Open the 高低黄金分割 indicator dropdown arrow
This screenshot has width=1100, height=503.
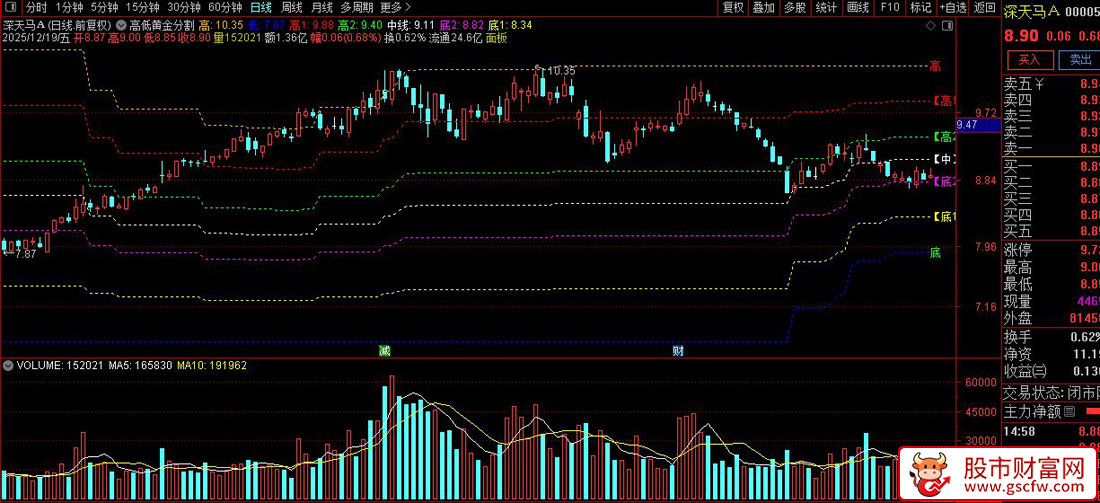(x=122, y=25)
